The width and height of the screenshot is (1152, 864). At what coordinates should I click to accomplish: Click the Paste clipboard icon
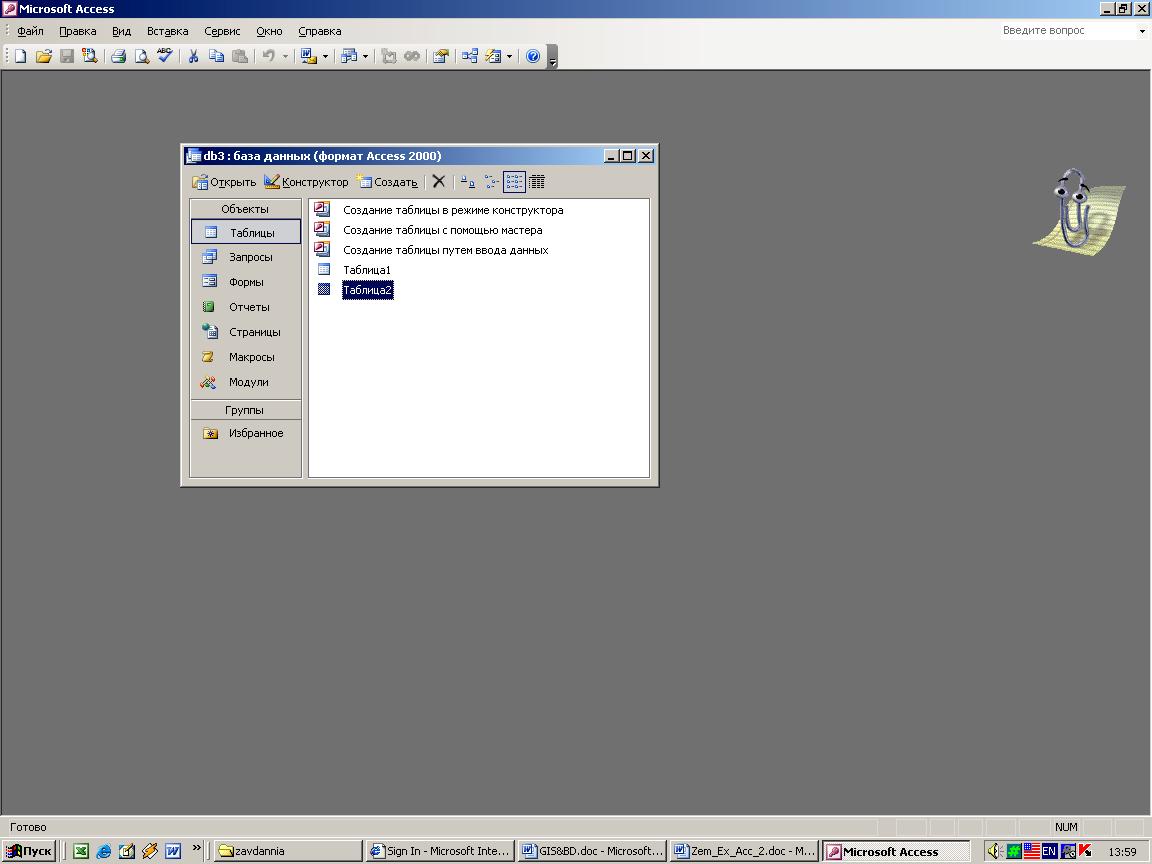[240, 56]
